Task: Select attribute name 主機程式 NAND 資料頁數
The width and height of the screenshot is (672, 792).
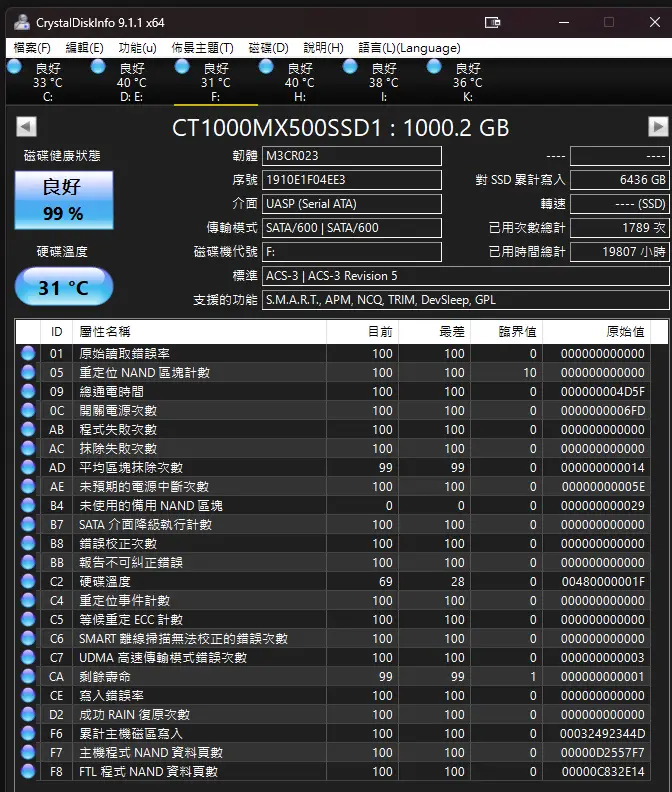Action: (151, 753)
